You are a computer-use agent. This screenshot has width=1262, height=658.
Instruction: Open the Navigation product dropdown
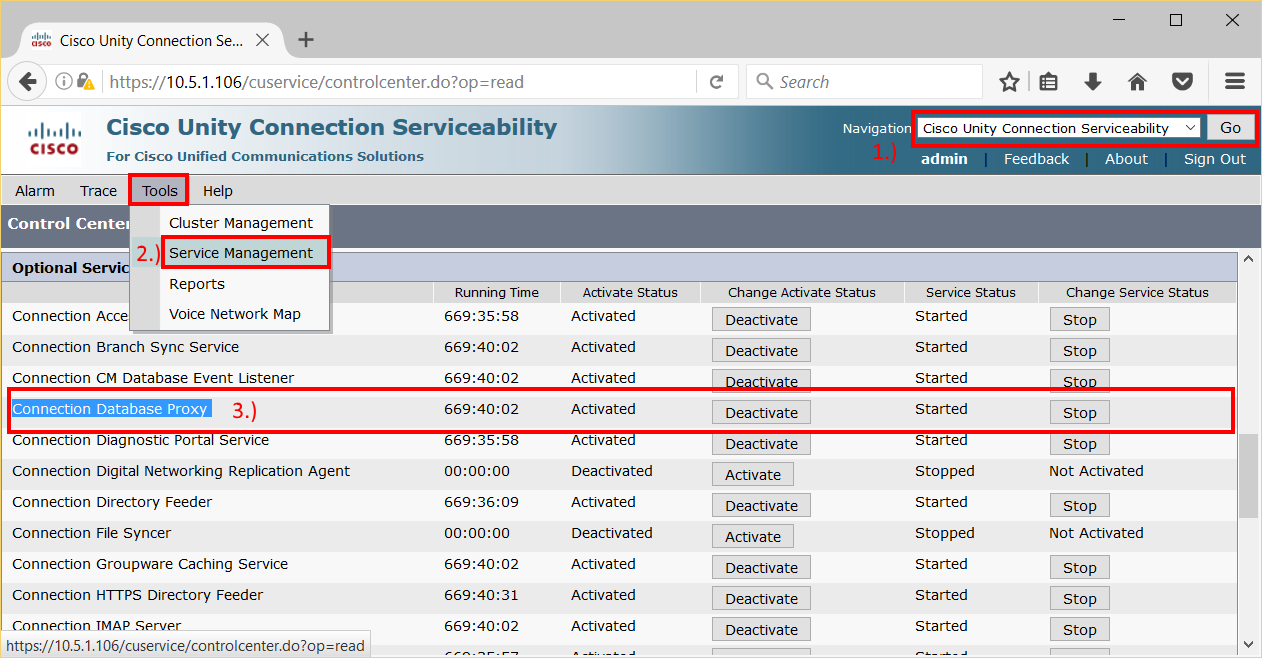(1057, 127)
